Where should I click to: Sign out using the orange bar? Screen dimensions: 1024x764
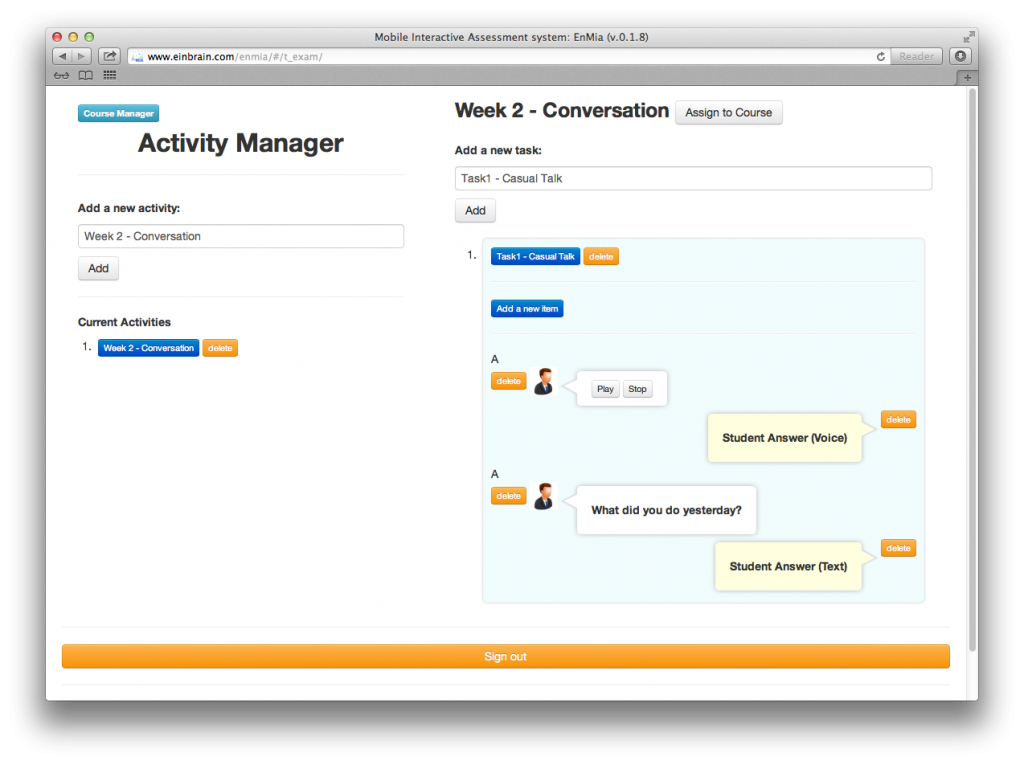(506, 657)
